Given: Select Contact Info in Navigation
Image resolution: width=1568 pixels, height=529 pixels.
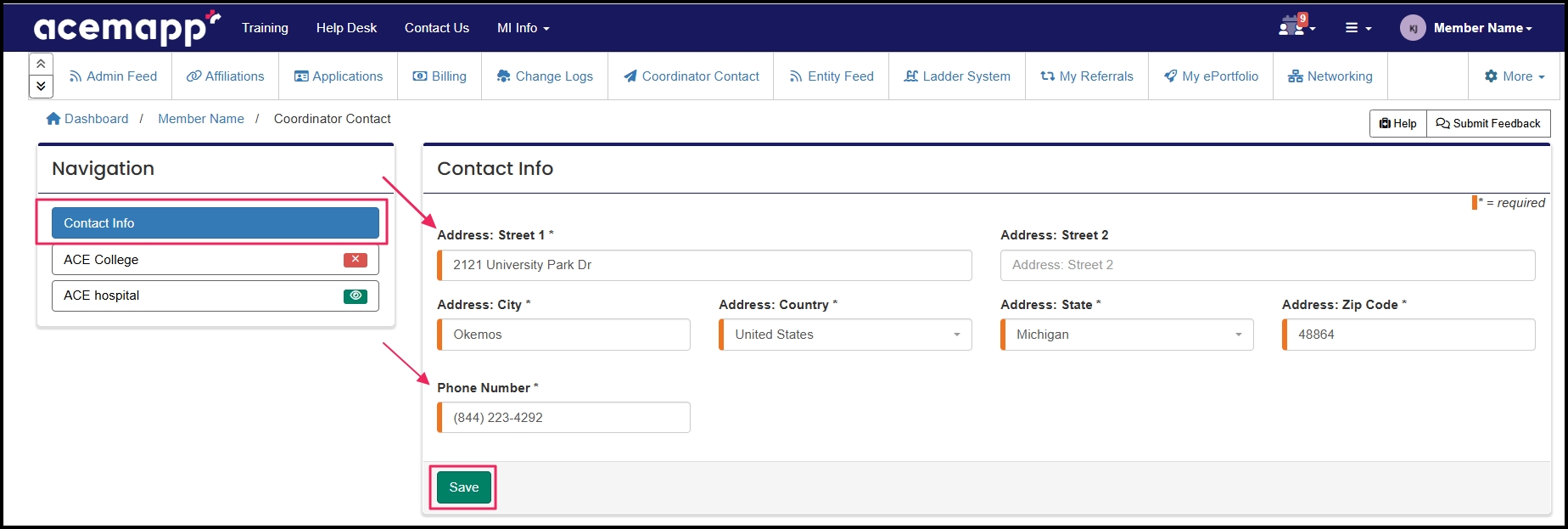Looking at the screenshot, I should point(216,223).
